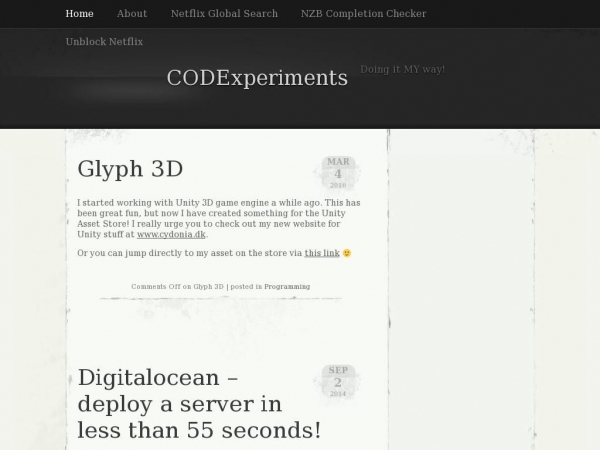This screenshot has width=600, height=450.
Task: Click the Mar 4 date badge
Action: click(x=338, y=173)
